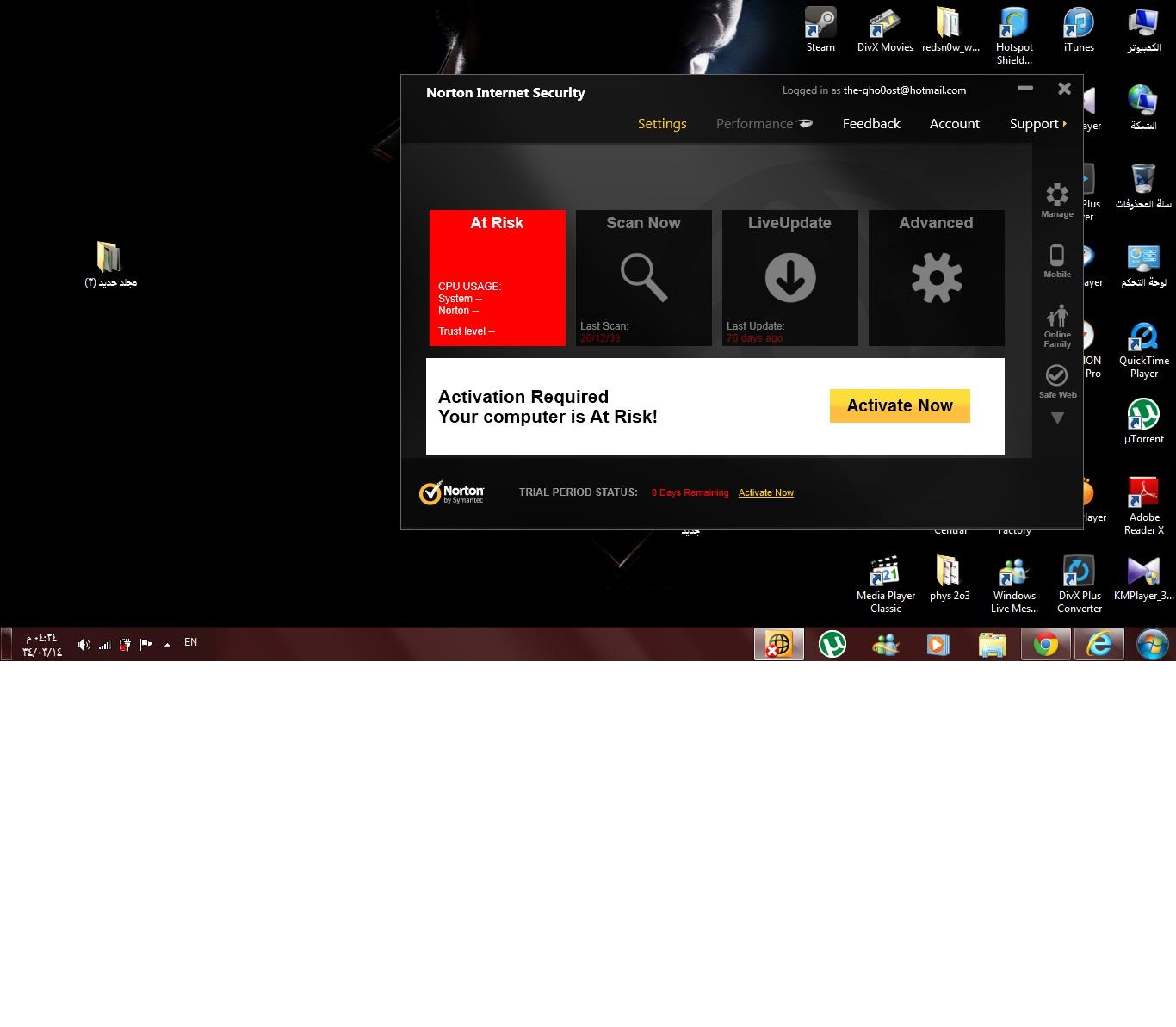Launch µTorrent desktop shortcut
Viewport: 1176px width, 1027px height.
click(1143, 422)
